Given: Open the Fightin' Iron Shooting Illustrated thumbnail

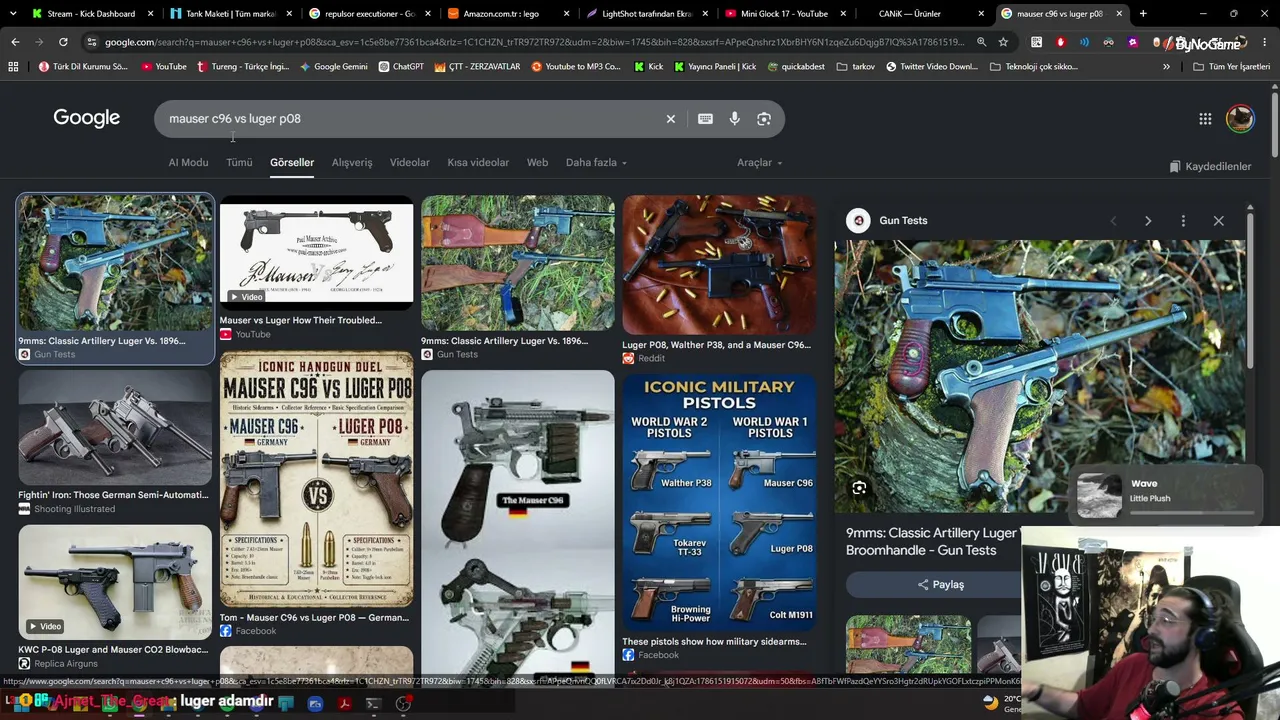Looking at the screenshot, I should click(115, 427).
